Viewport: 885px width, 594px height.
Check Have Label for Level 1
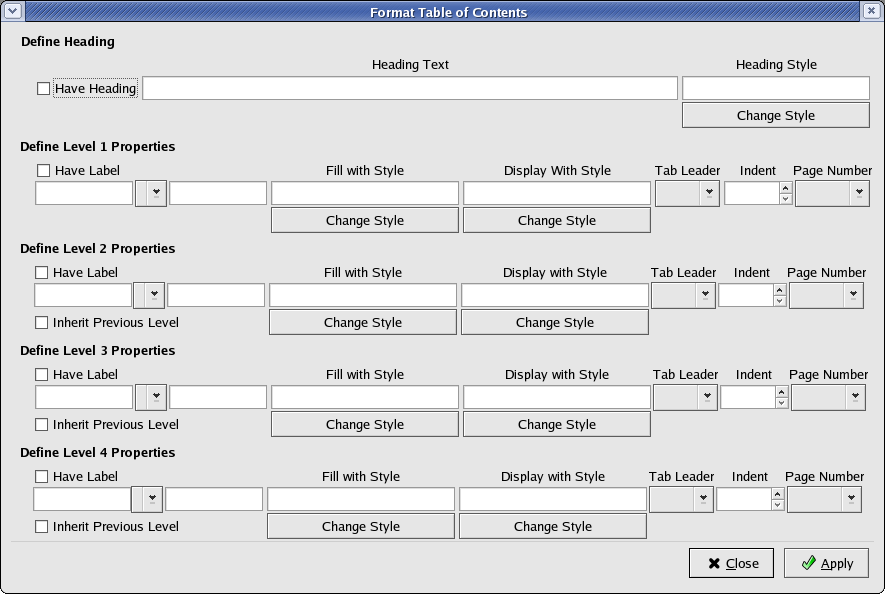tap(43, 171)
